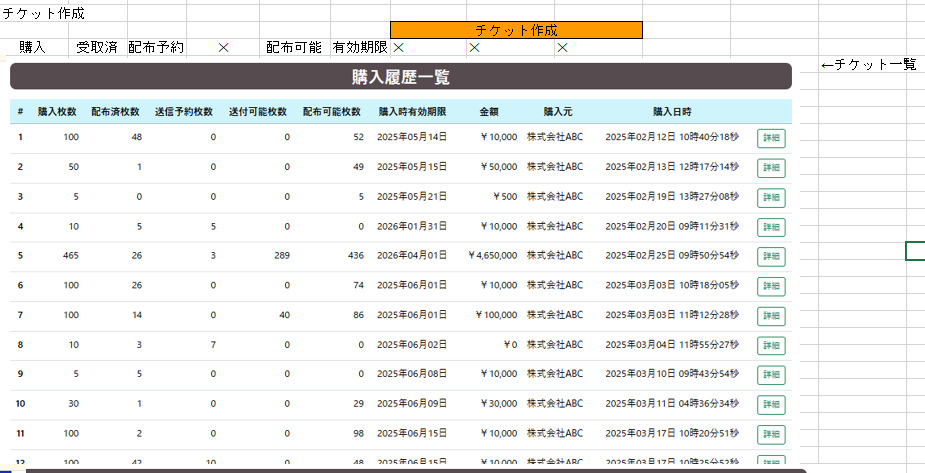The image size is (925, 473).
Task: Click the ¥50,000 amount
Action: click(498, 167)
